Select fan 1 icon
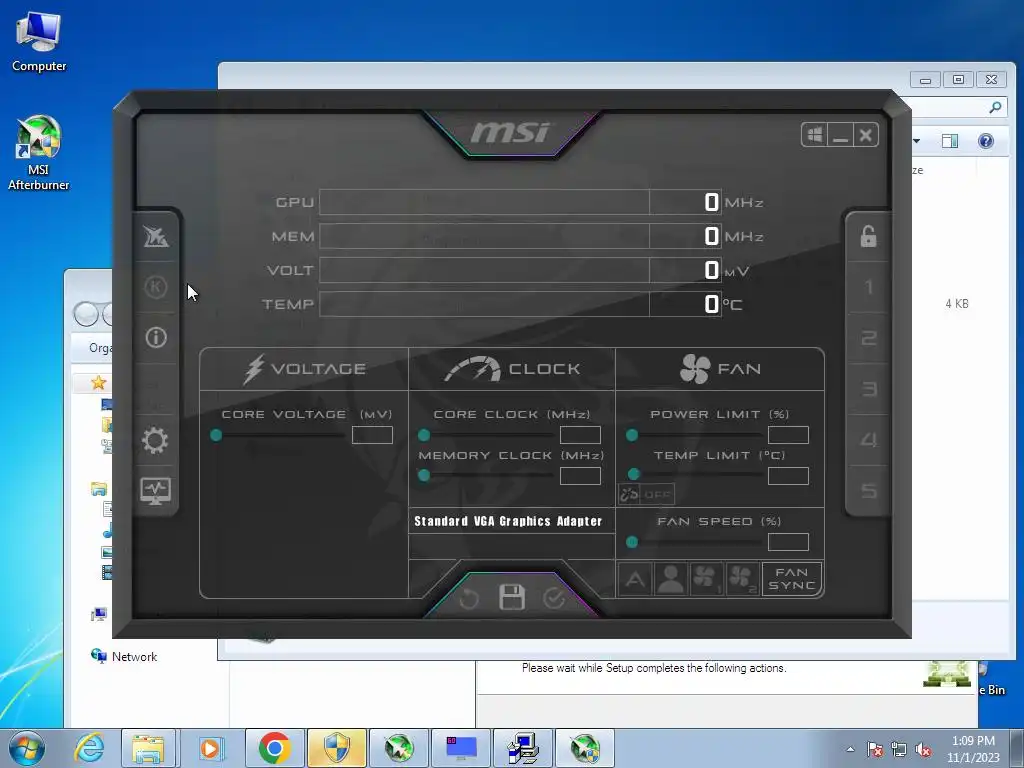 click(x=706, y=579)
